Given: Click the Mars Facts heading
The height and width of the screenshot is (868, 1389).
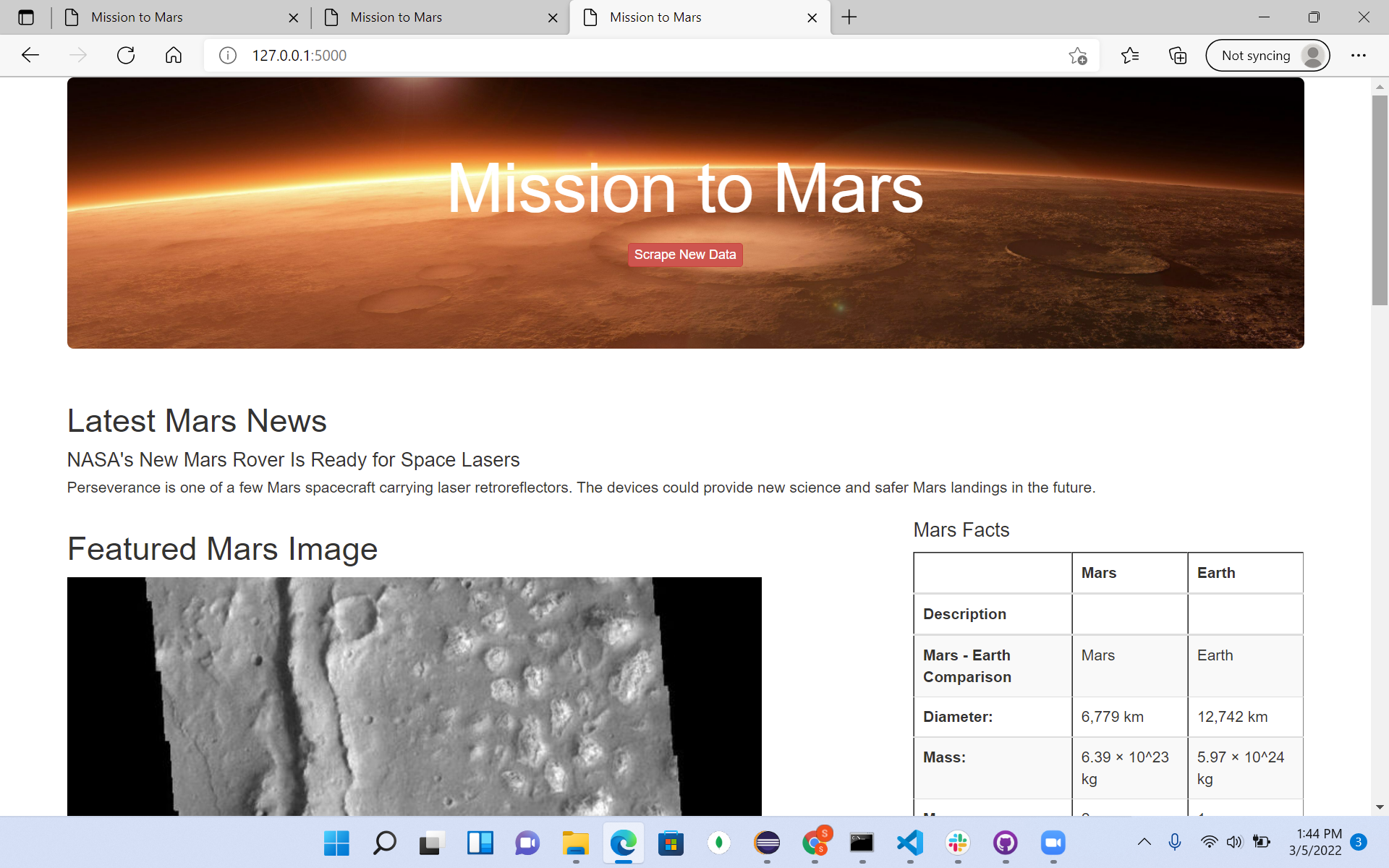Looking at the screenshot, I should tap(961, 530).
